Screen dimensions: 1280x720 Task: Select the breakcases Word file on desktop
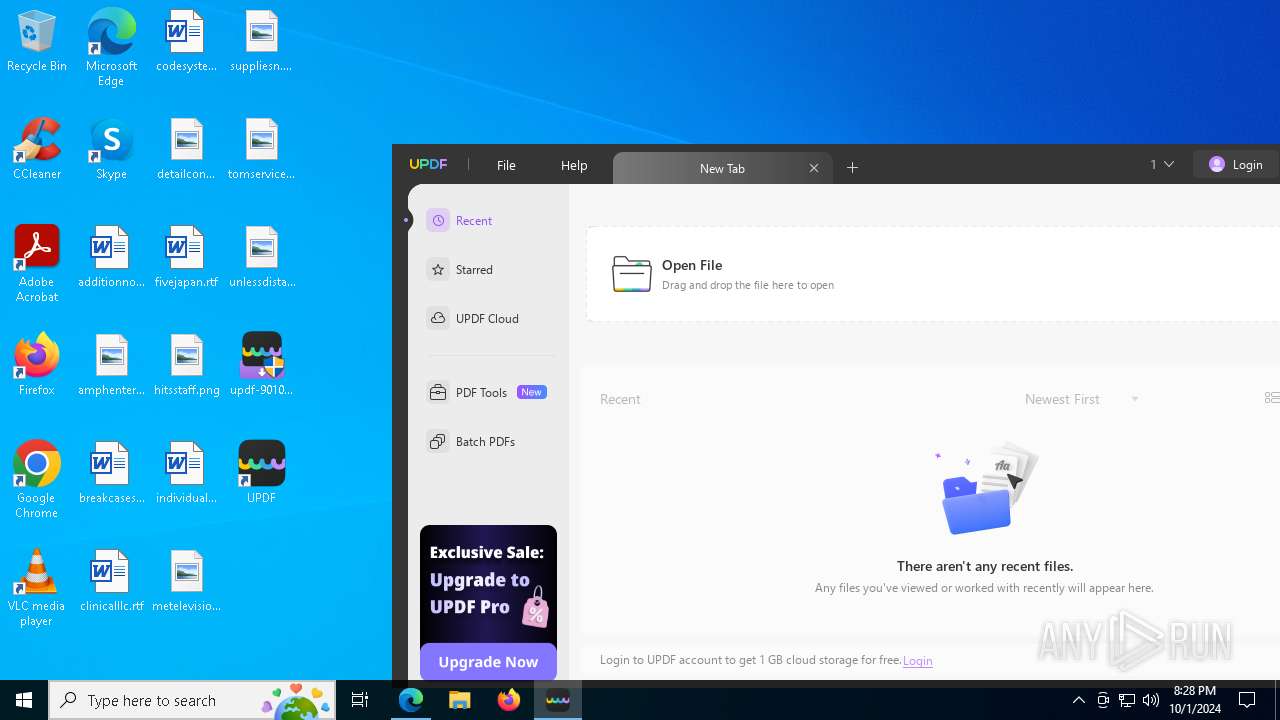[111, 473]
